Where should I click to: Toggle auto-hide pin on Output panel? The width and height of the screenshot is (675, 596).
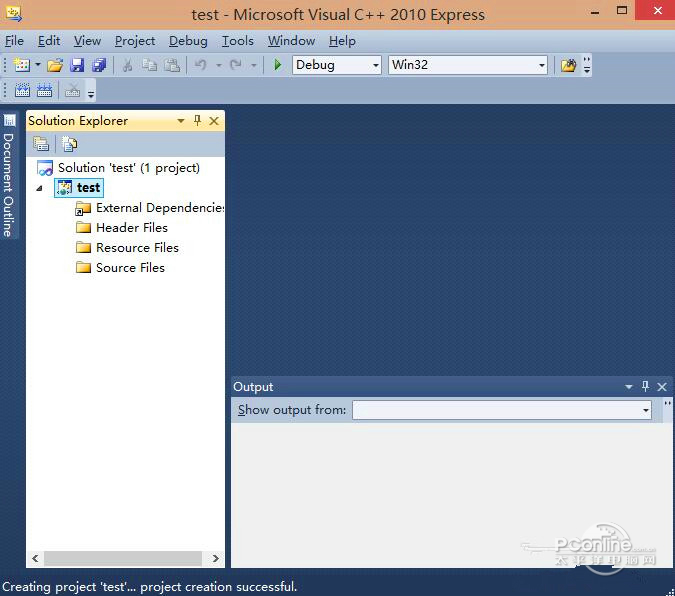pos(645,386)
